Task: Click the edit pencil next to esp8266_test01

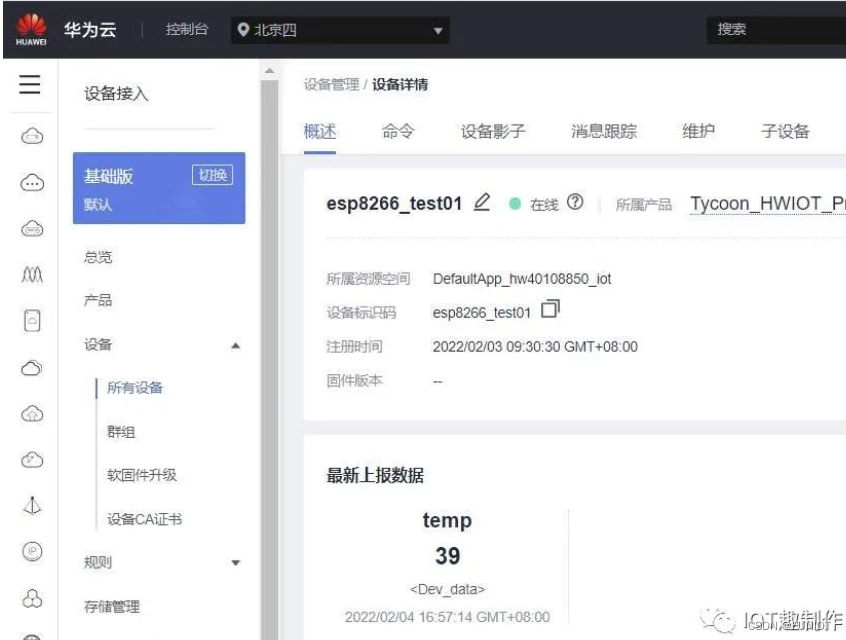Action: [482, 202]
